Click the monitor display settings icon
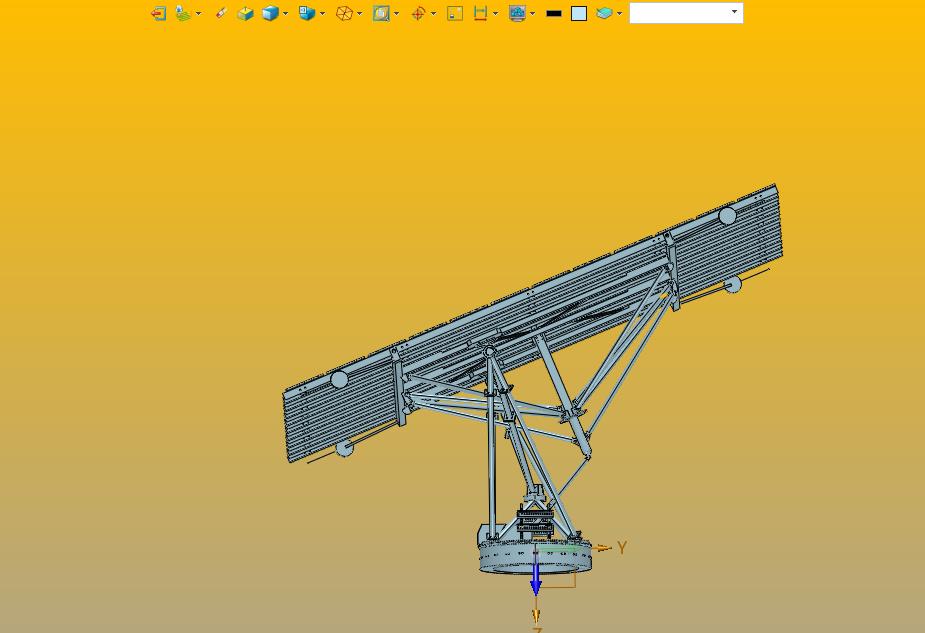 517,14
